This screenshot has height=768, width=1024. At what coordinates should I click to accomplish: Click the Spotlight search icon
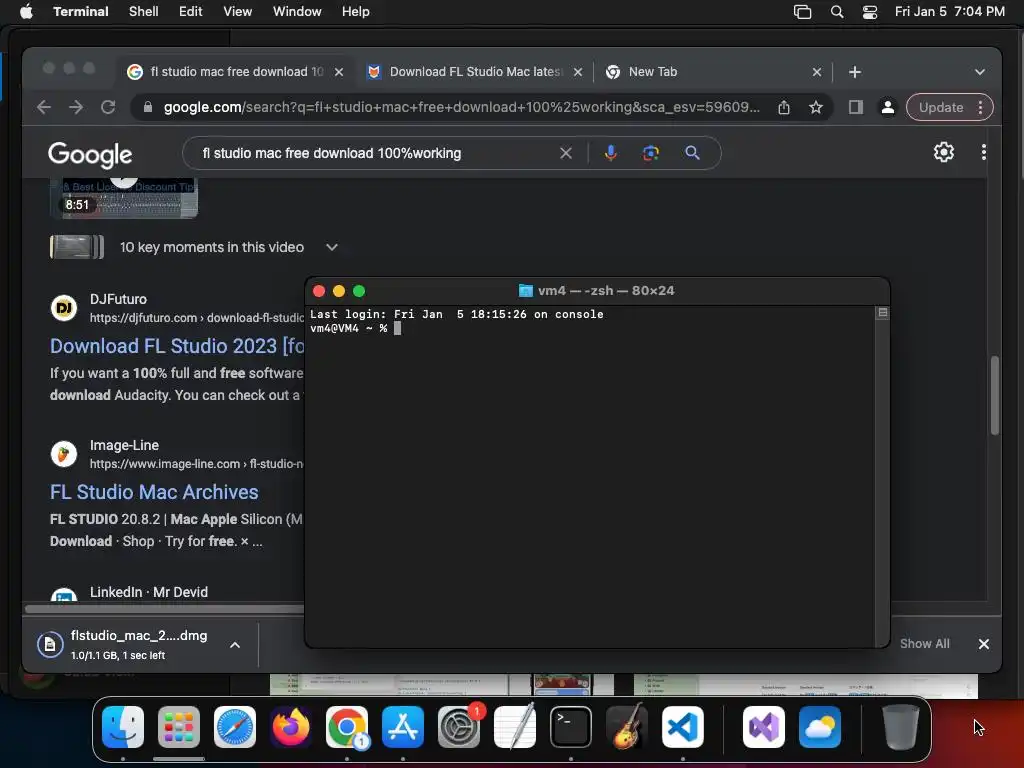tap(837, 12)
